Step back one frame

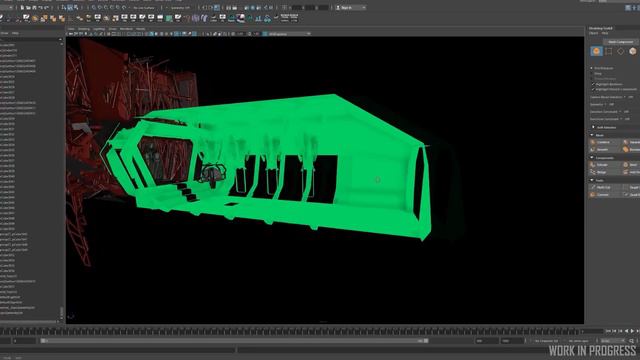[614, 331]
